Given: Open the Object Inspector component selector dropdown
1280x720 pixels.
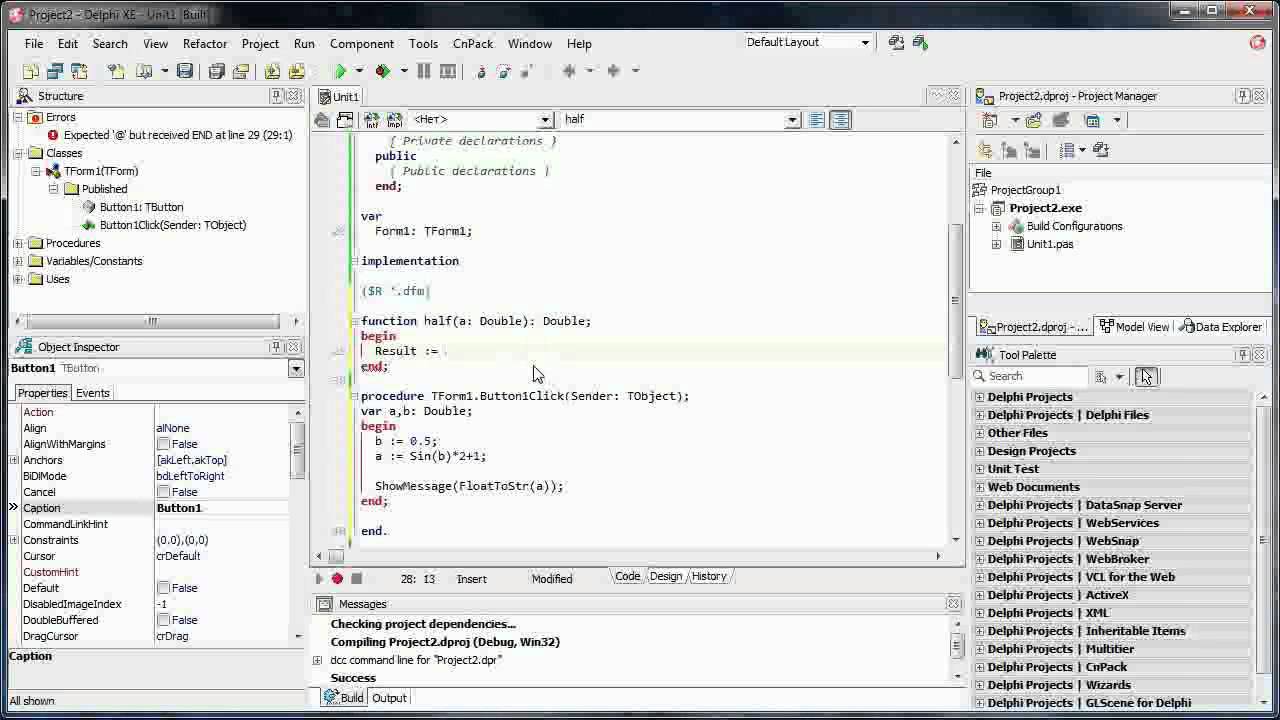Looking at the screenshot, I should (x=296, y=369).
